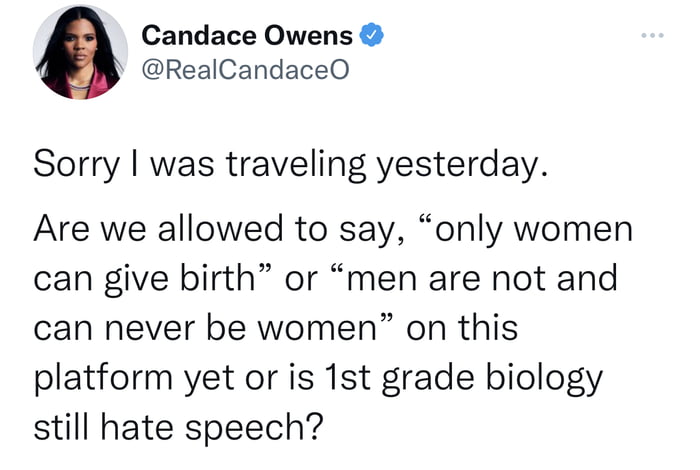
Task: Click the word 'platform' in the tweet
Action: click(x=103, y=379)
